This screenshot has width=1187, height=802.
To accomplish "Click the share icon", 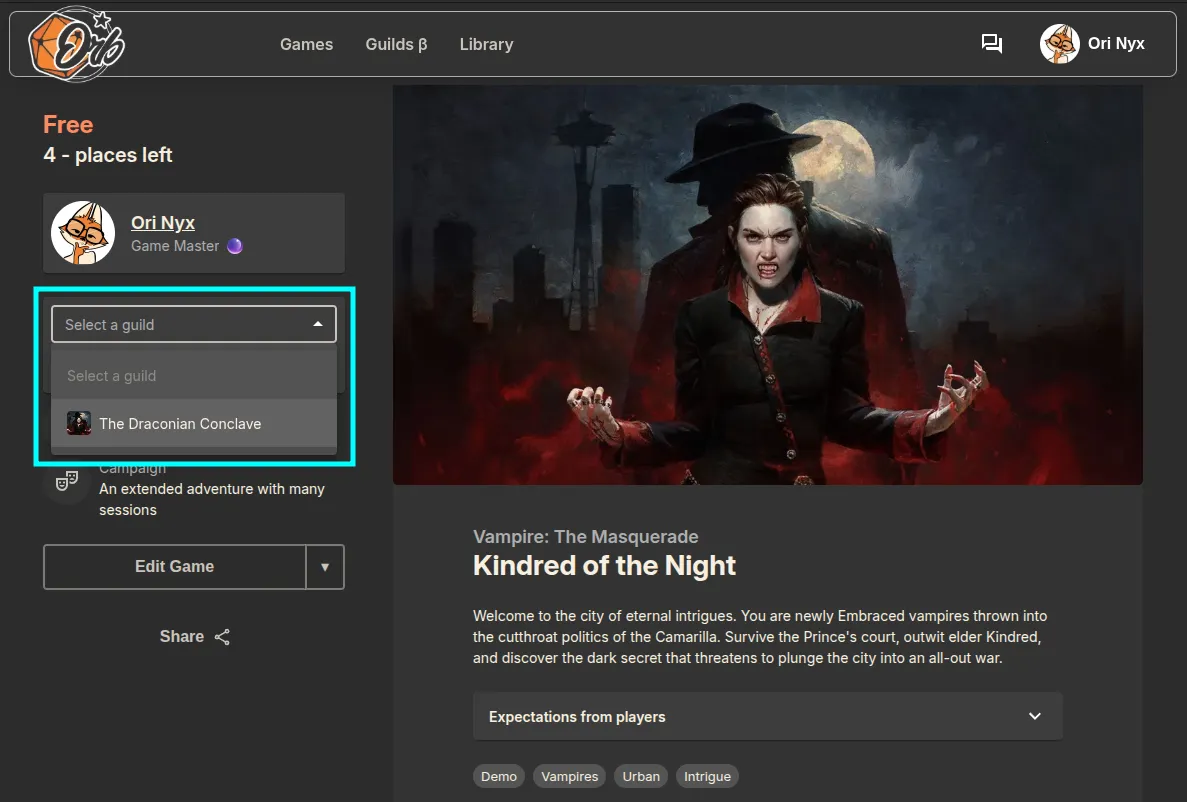I will pyautogui.click(x=222, y=637).
